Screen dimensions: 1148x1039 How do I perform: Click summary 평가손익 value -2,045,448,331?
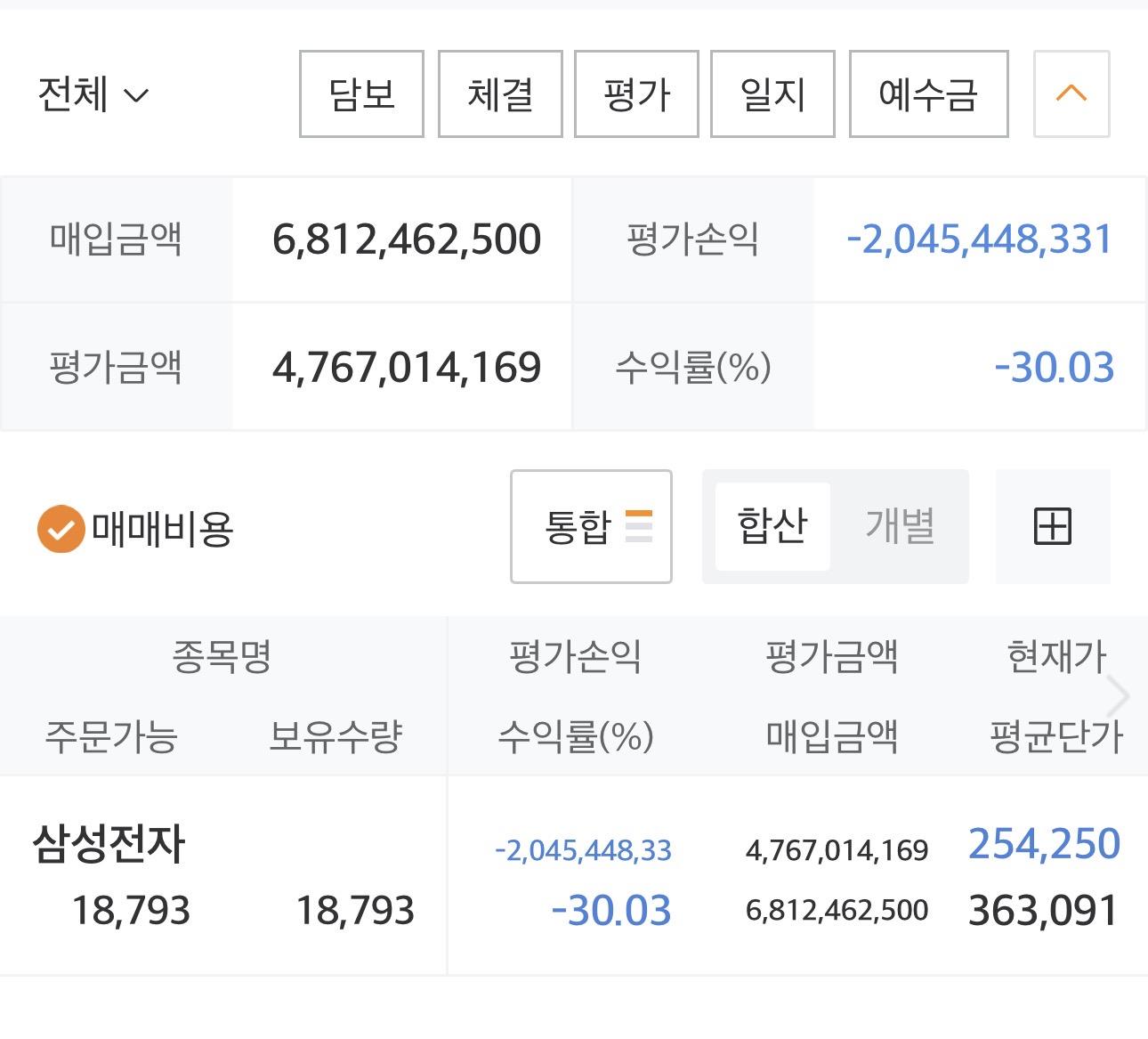point(979,239)
